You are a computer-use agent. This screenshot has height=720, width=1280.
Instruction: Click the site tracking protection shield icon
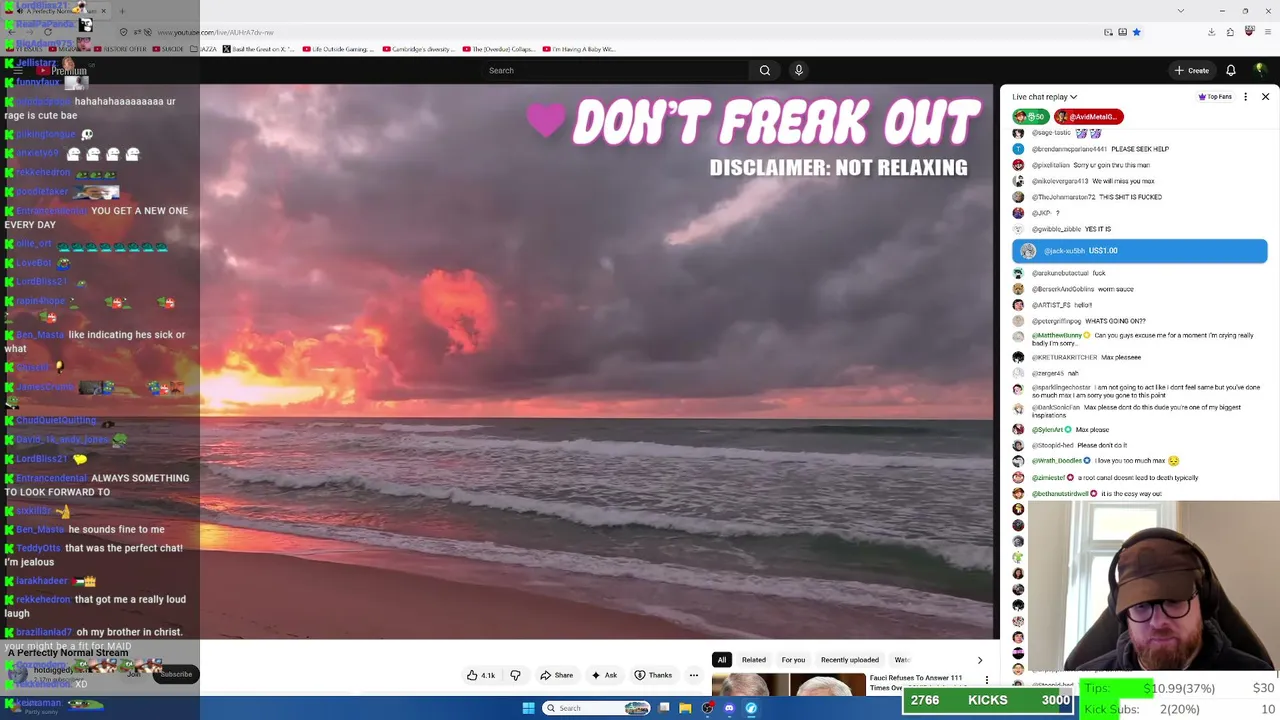coord(123,32)
